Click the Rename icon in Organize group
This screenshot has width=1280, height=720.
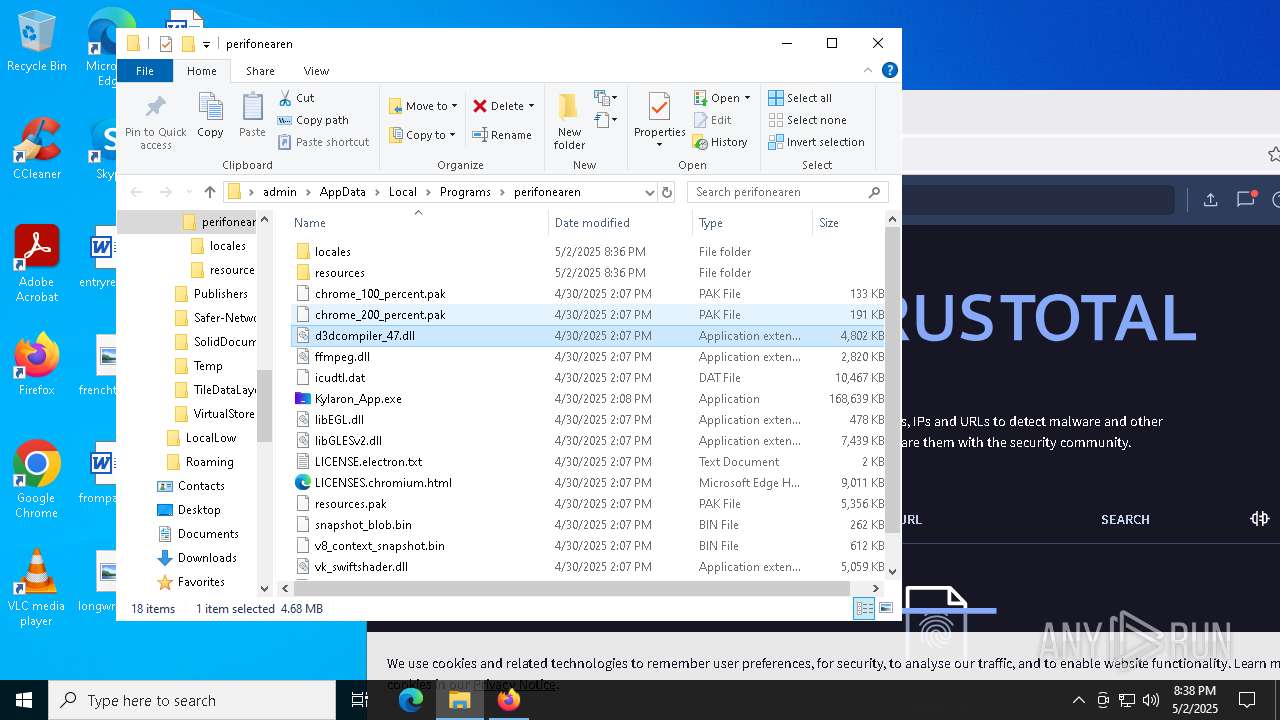point(480,135)
